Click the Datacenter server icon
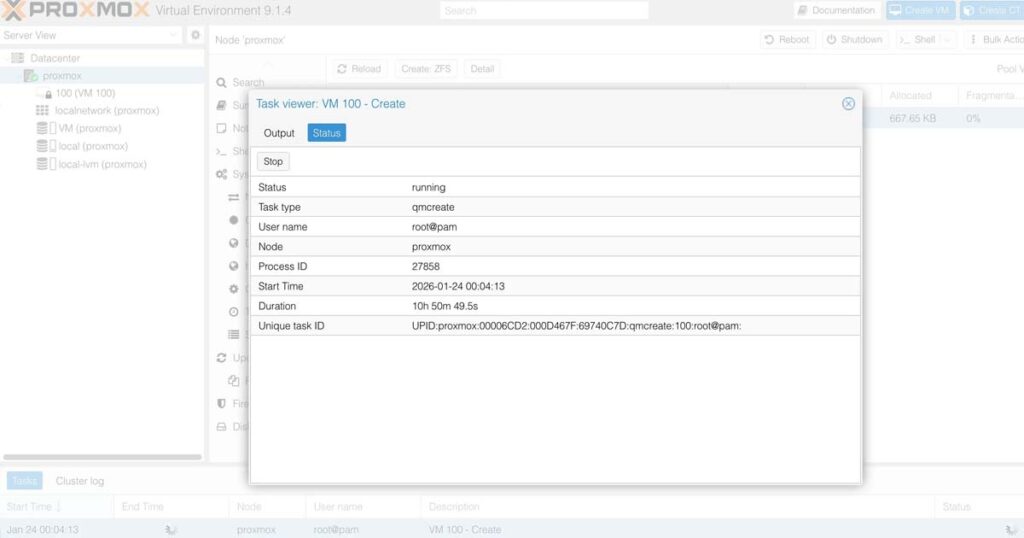 pyautogui.click(x=18, y=58)
